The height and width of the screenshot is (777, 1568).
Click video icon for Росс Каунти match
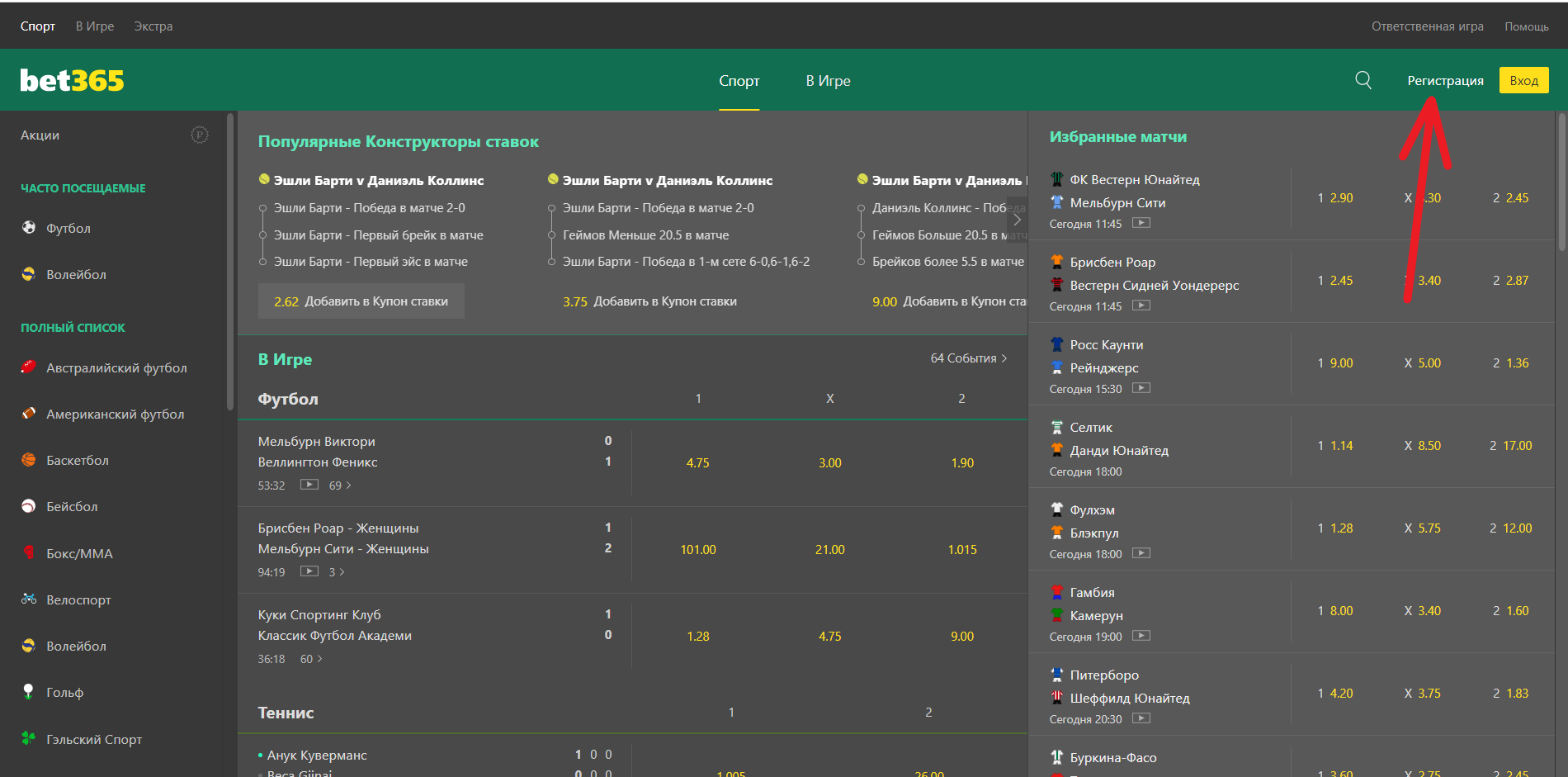tap(1141, 388)
